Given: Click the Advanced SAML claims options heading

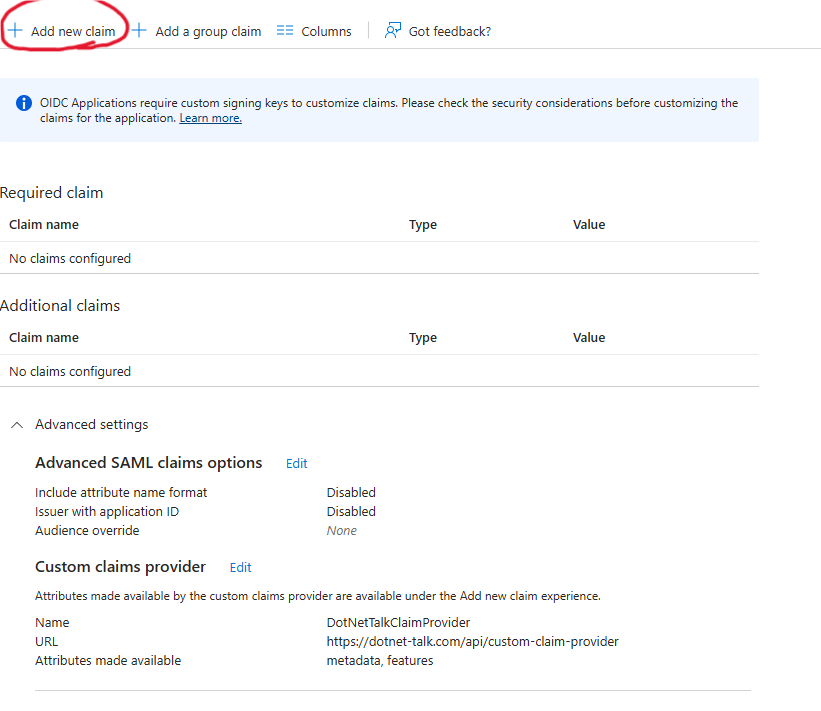Looking at the screenshot, I should [x=149, y=463].
